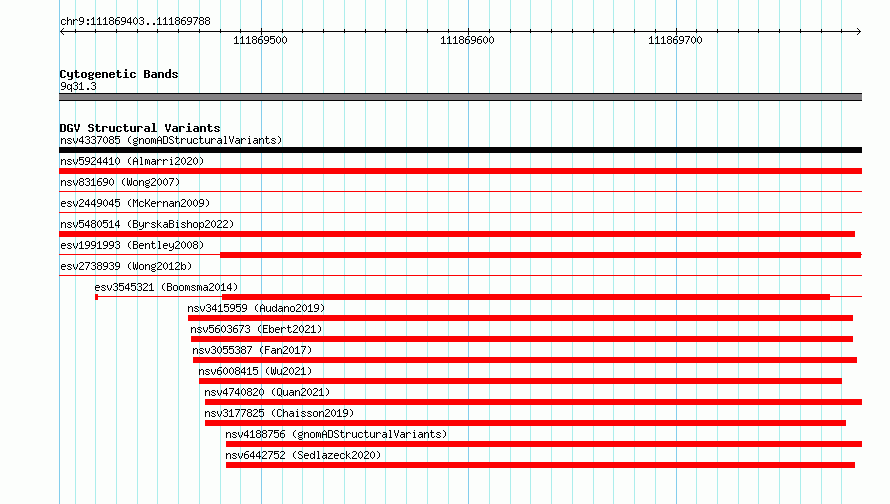
Task: Click the red bar under nsv5480514
Action: point(457,234)
